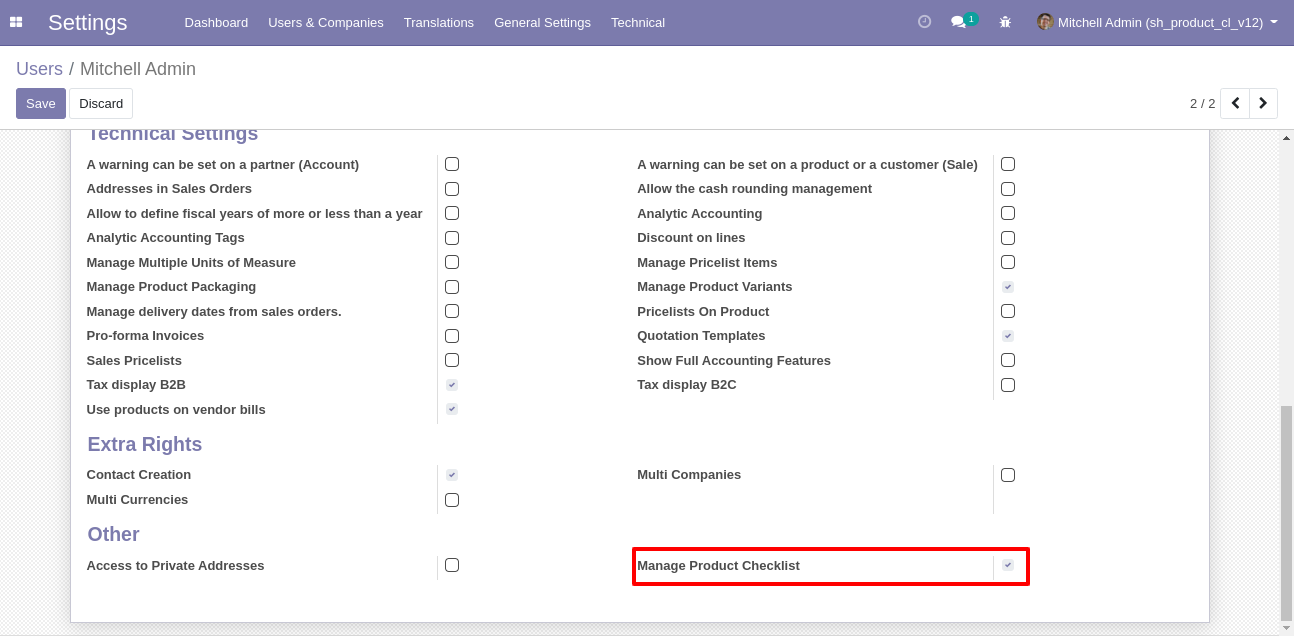Enable the Addresses in Sales Orders checkbox
Viewport: 1294px width, 636px height.
pos(452,188)
